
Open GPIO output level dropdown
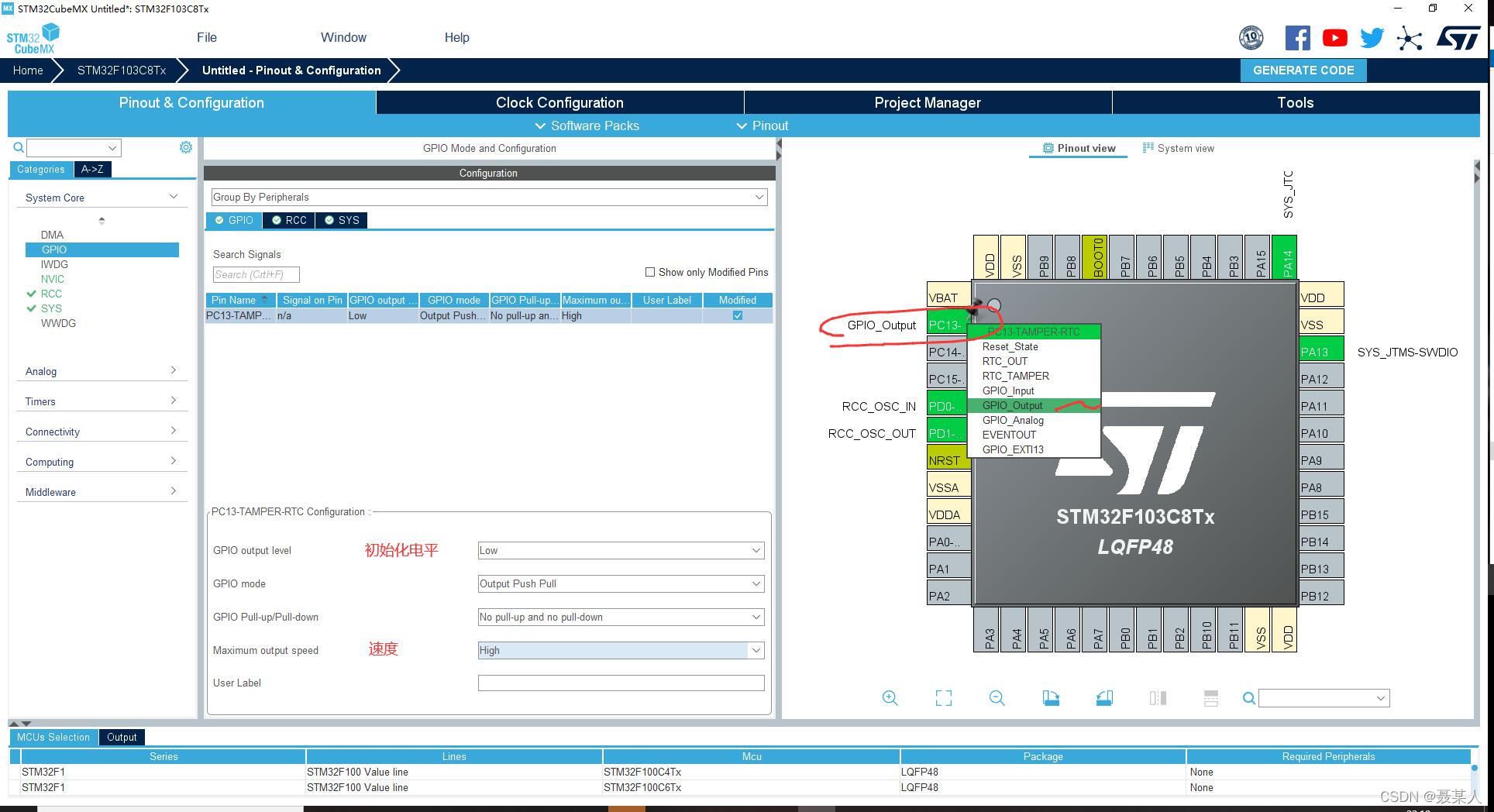tap(621, 550)
